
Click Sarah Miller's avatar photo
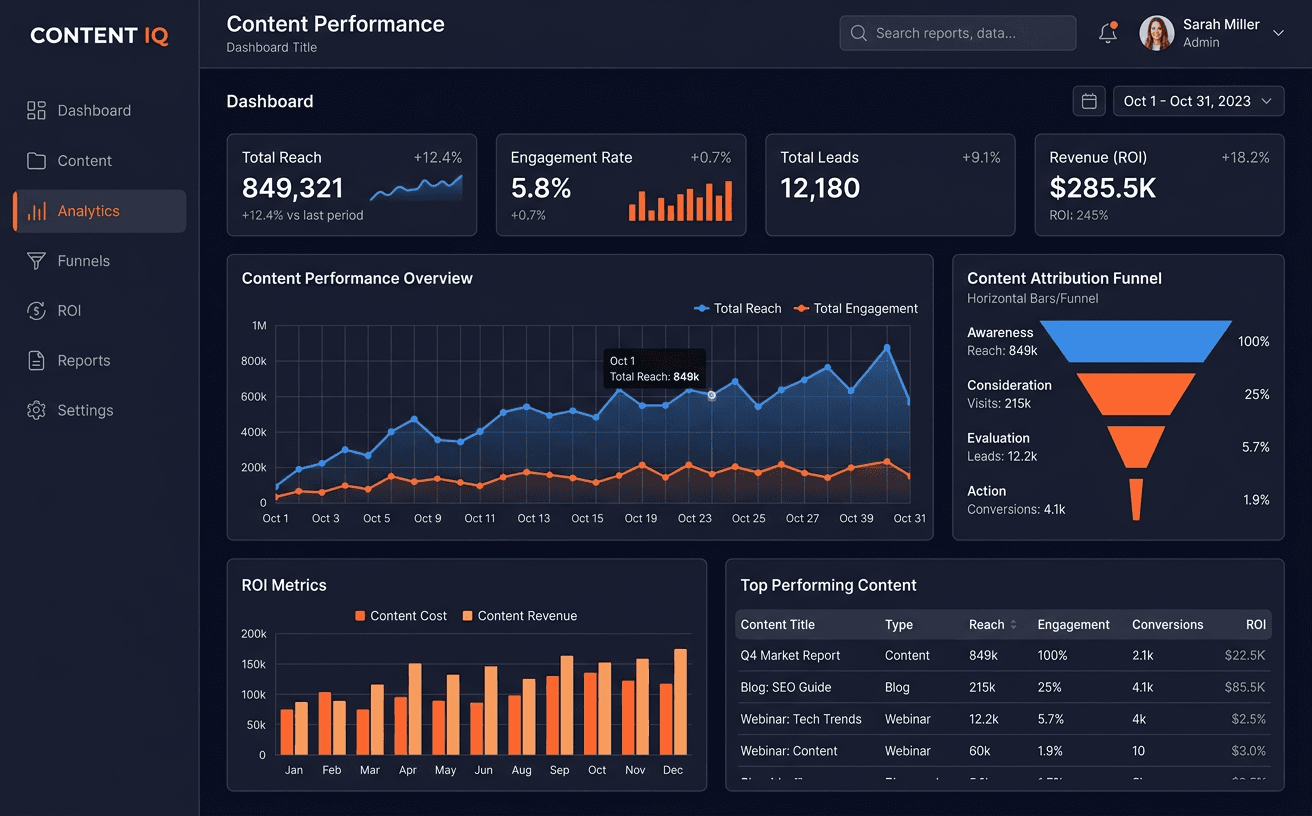pyautogui.click(x=1157, y=33)
